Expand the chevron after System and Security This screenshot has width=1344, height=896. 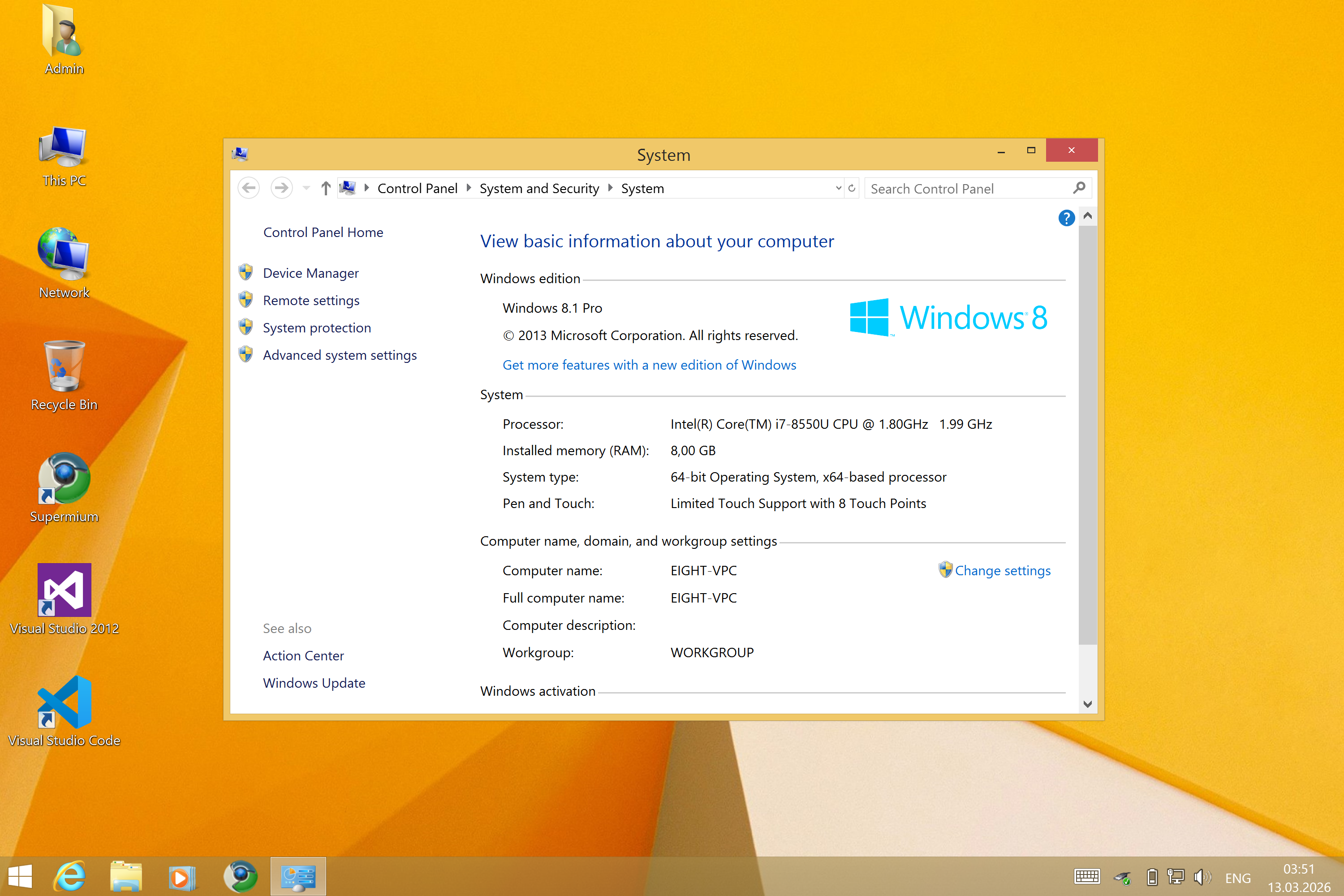coord(610,188)
